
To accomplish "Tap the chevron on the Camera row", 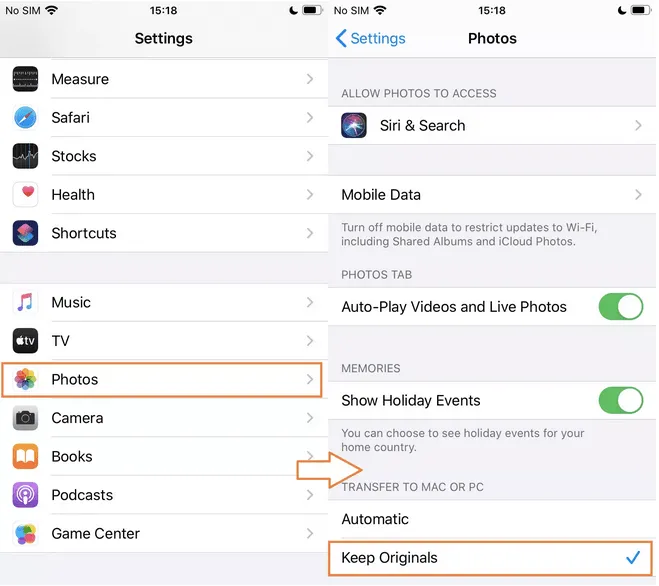I will [310, 418].
